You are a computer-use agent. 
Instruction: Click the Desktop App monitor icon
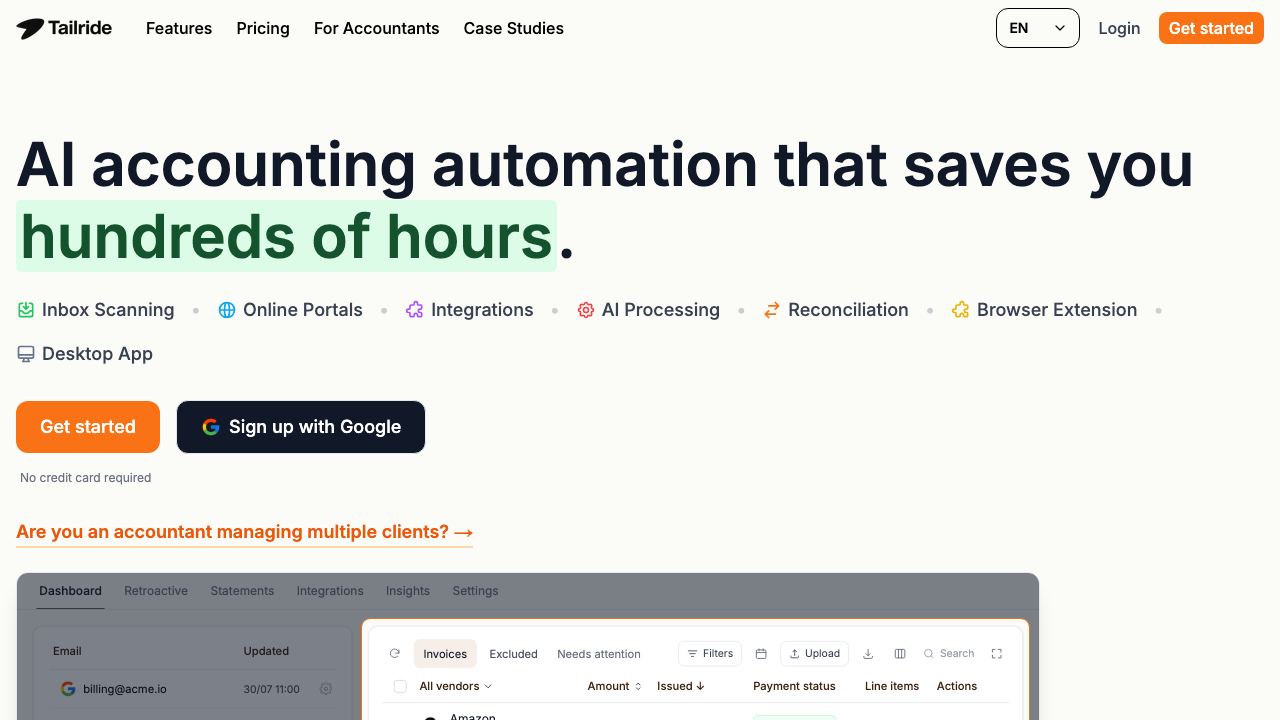(x=26, y=354)
